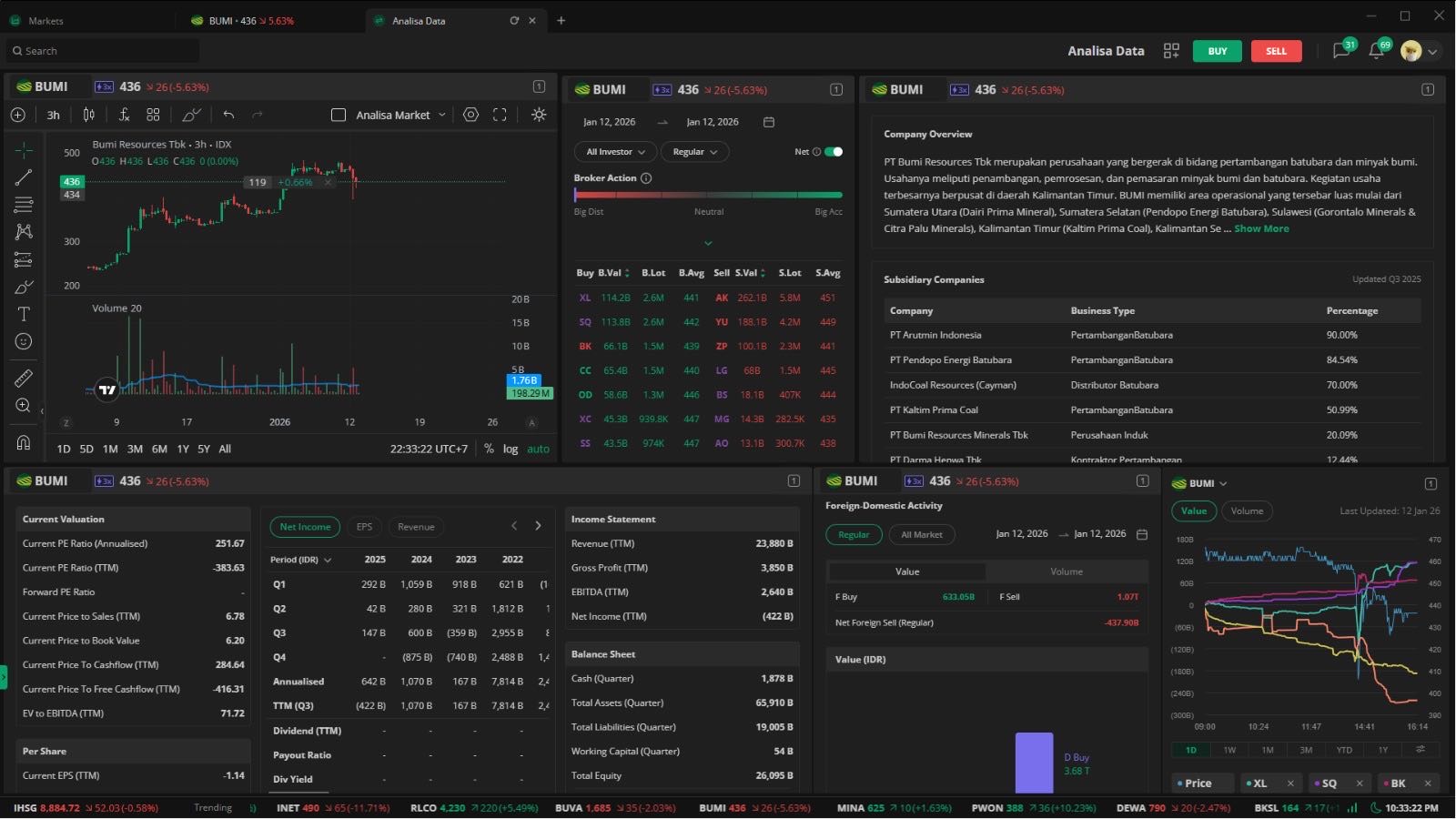Screen dimensions: 1456x819
Task: Enable log scale on chart
Action: click(511, 449)
